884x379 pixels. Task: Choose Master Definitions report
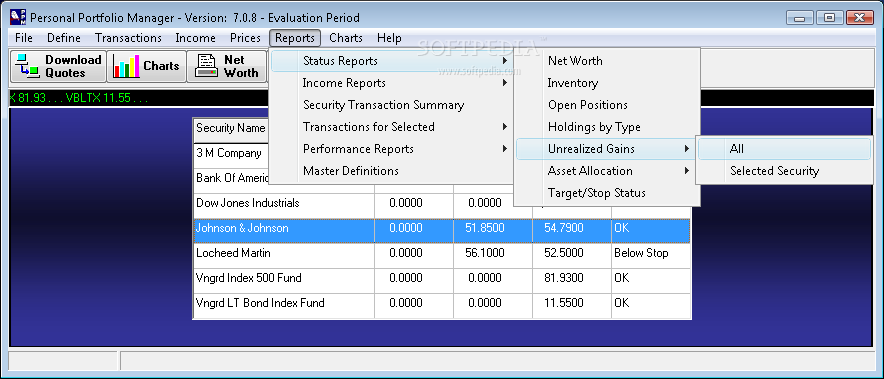pyautogui.click(x=391, y=171)
